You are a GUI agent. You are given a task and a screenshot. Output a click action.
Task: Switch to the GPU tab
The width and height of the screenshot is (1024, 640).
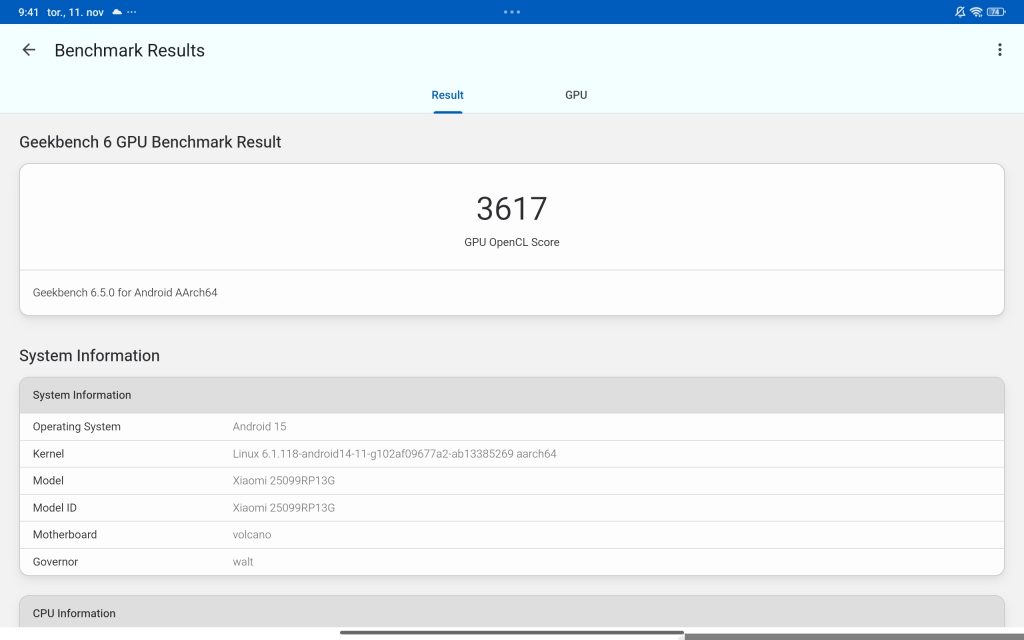(x=576, y=95)
